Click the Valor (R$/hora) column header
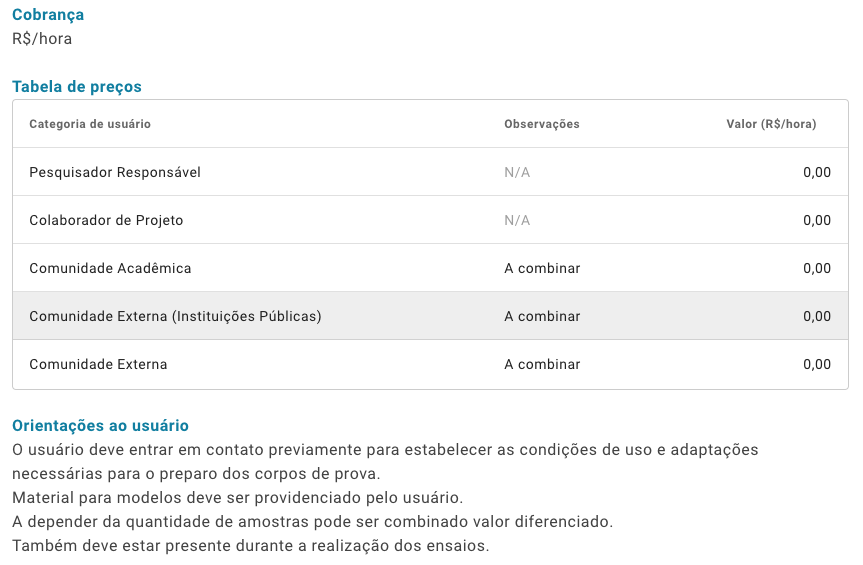The width and height of the screenshot is (863, 565). [771, 124]
